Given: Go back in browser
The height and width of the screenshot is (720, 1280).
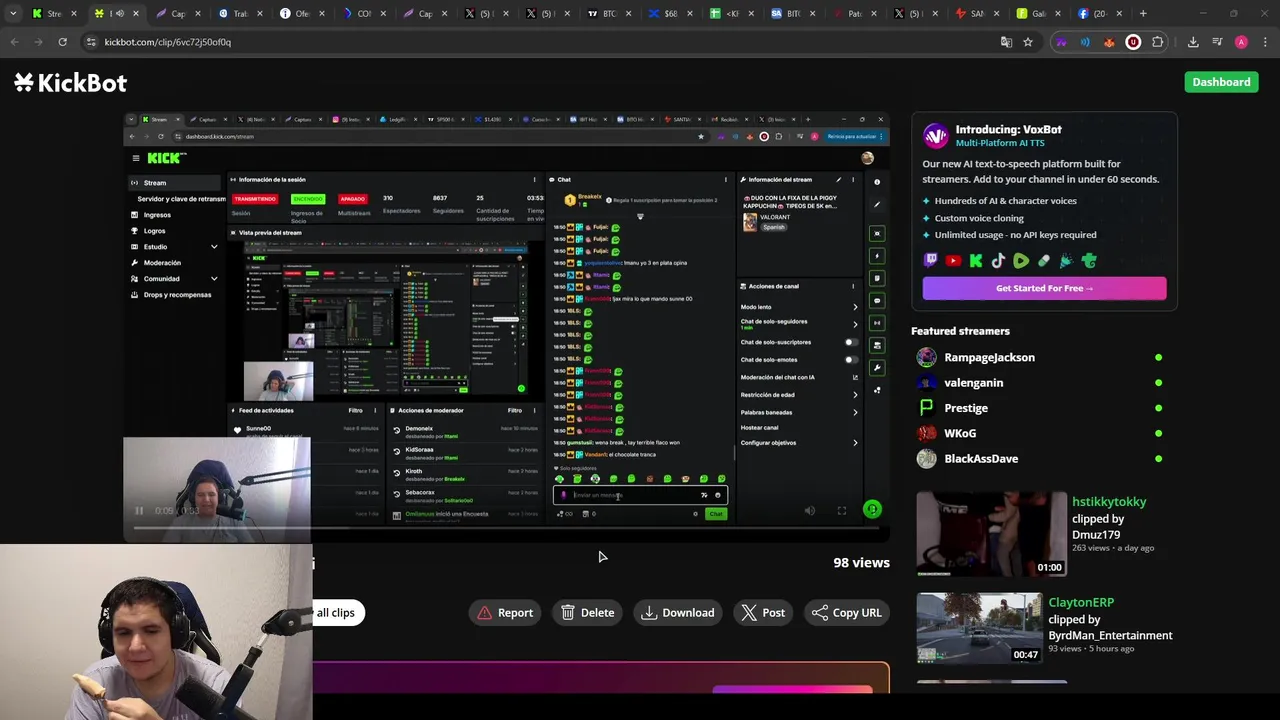Looking at the screenshot, I should [x=14, y=42].
